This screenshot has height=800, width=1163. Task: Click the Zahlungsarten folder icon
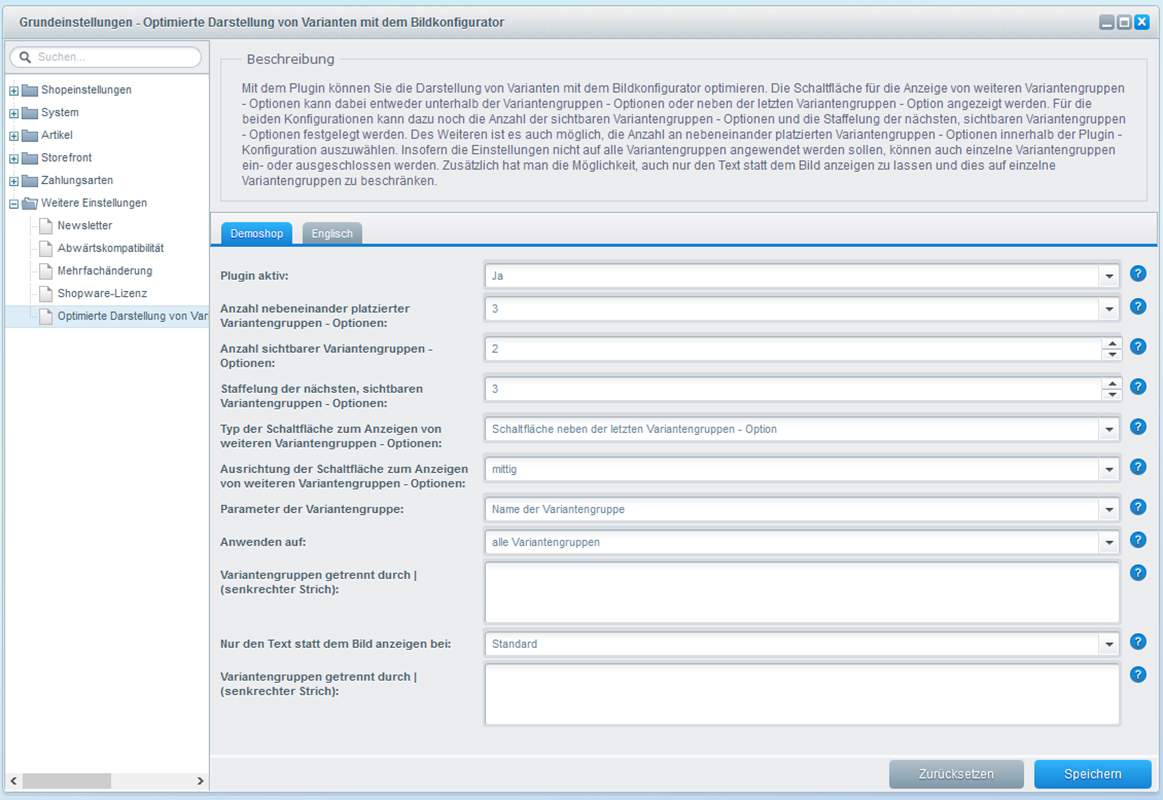pos(30,181)
